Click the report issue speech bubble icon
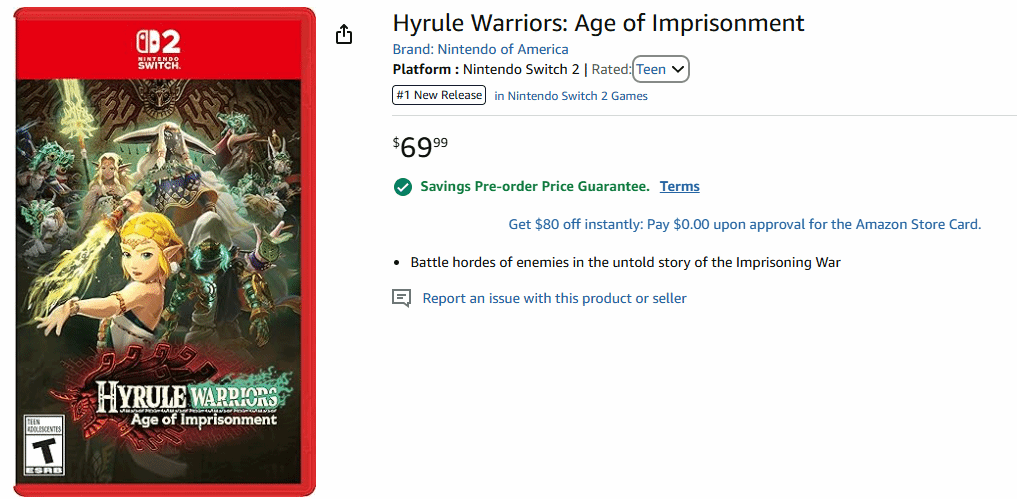The height and width of the screenshot is (499, 1017). click(x=402, y=298)
